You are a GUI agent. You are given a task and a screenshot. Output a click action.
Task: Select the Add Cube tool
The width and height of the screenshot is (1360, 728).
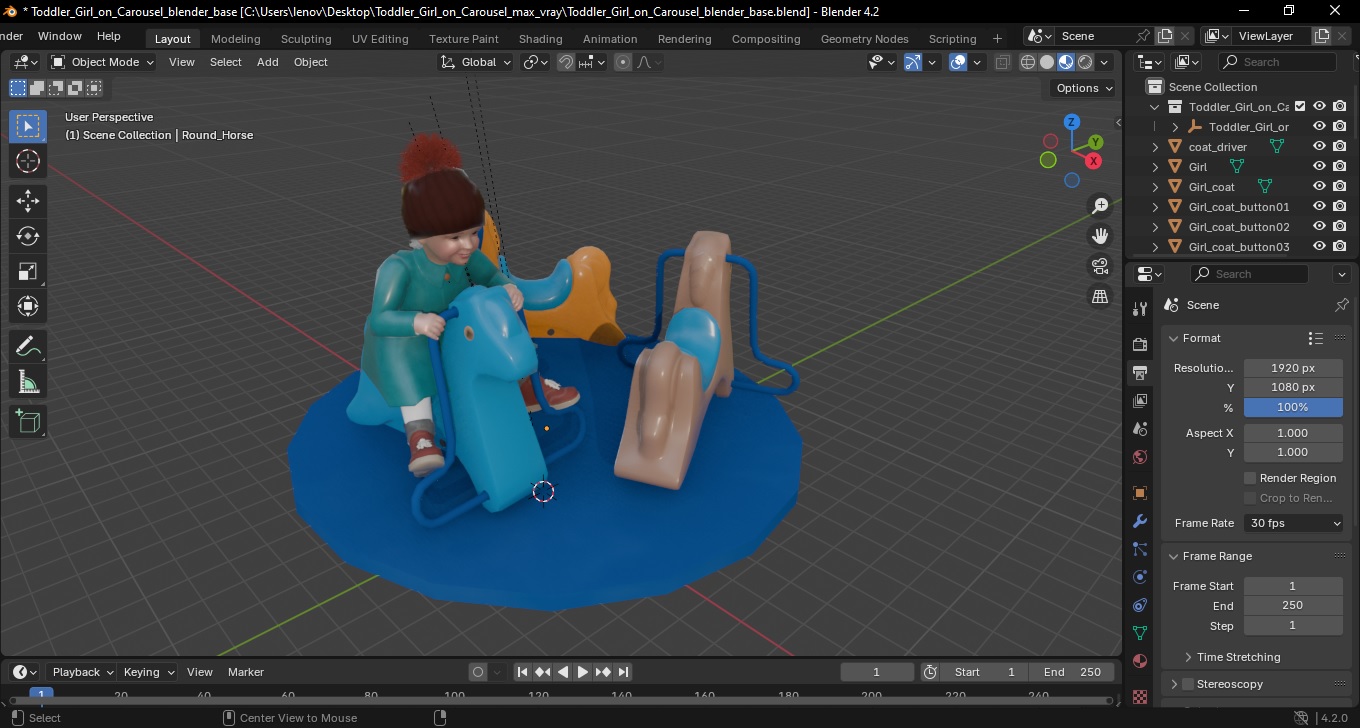coord(28,422)
